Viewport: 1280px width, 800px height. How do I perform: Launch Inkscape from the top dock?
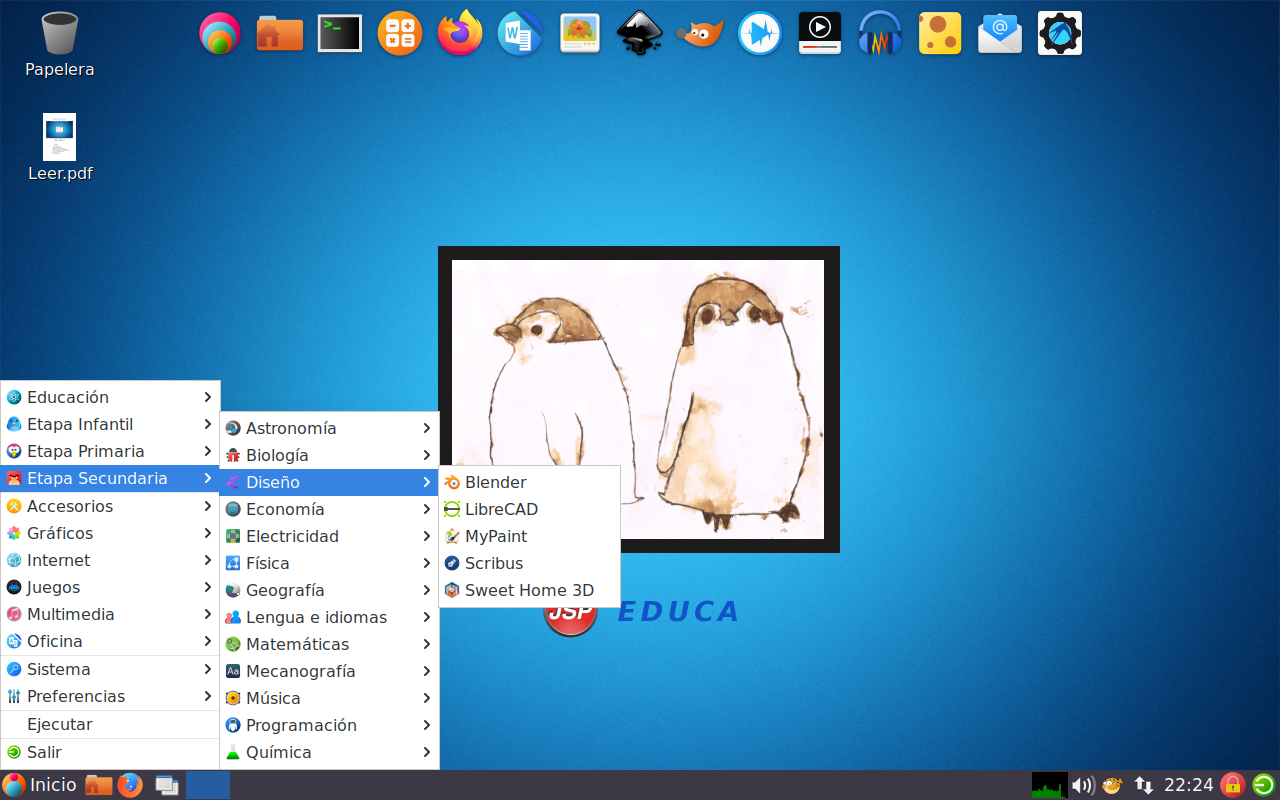[640, 33]
